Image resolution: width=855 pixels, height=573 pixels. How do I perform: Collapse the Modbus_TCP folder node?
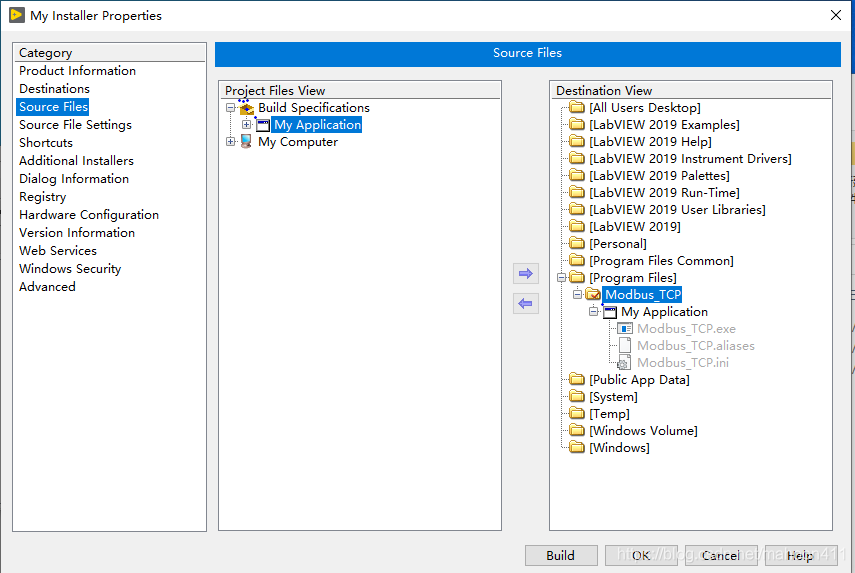click(577, 294)
